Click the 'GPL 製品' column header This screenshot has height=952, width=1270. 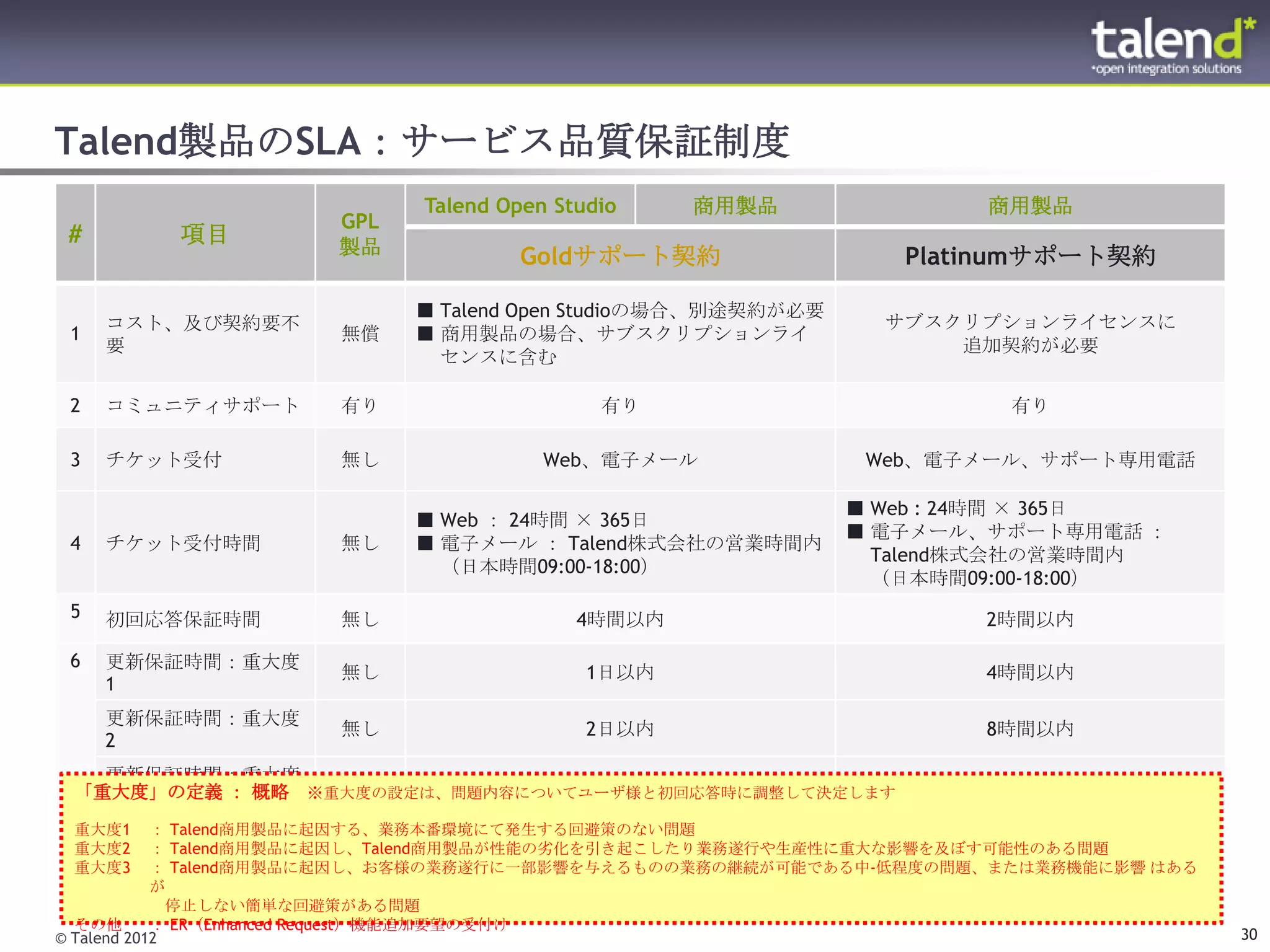point(360,234)
